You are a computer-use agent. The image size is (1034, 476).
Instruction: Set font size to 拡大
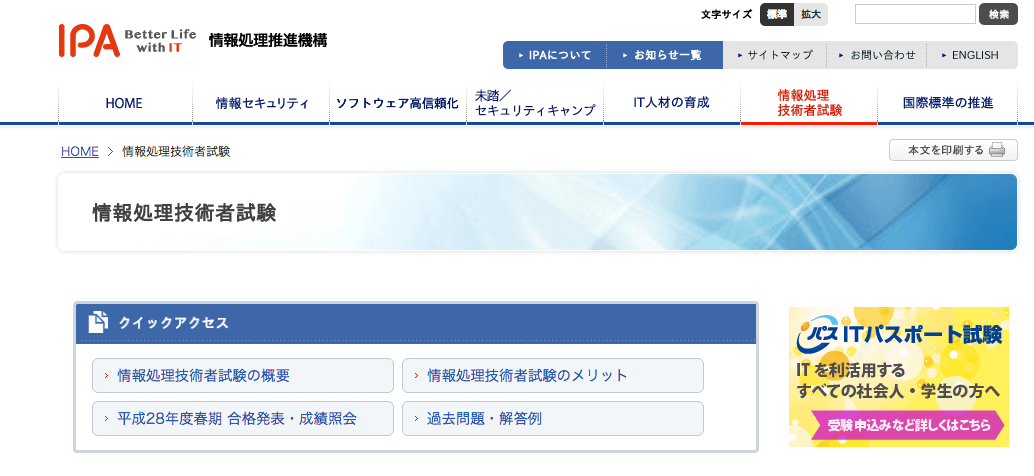pos(810,15)
